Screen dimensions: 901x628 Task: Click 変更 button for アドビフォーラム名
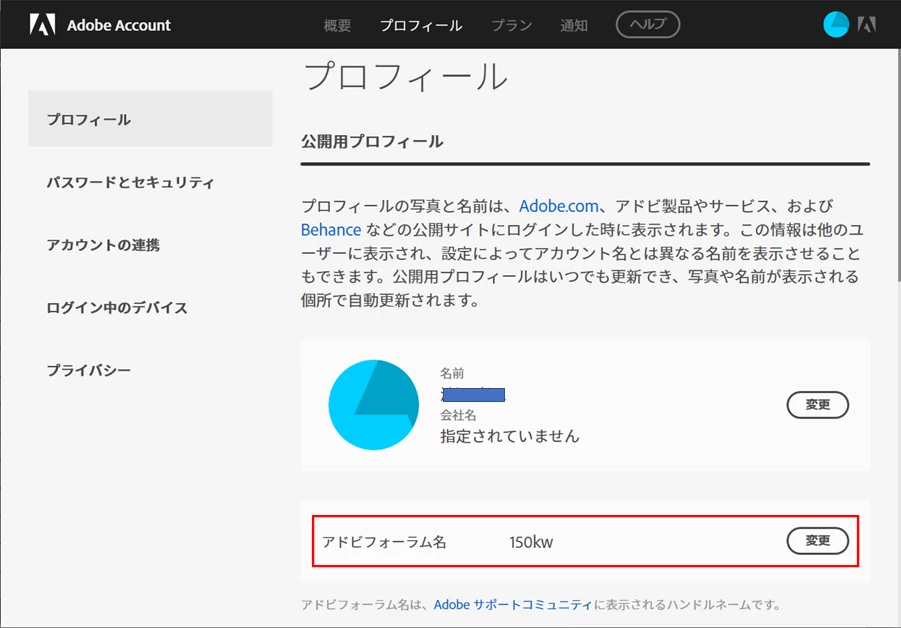[817, 541]
